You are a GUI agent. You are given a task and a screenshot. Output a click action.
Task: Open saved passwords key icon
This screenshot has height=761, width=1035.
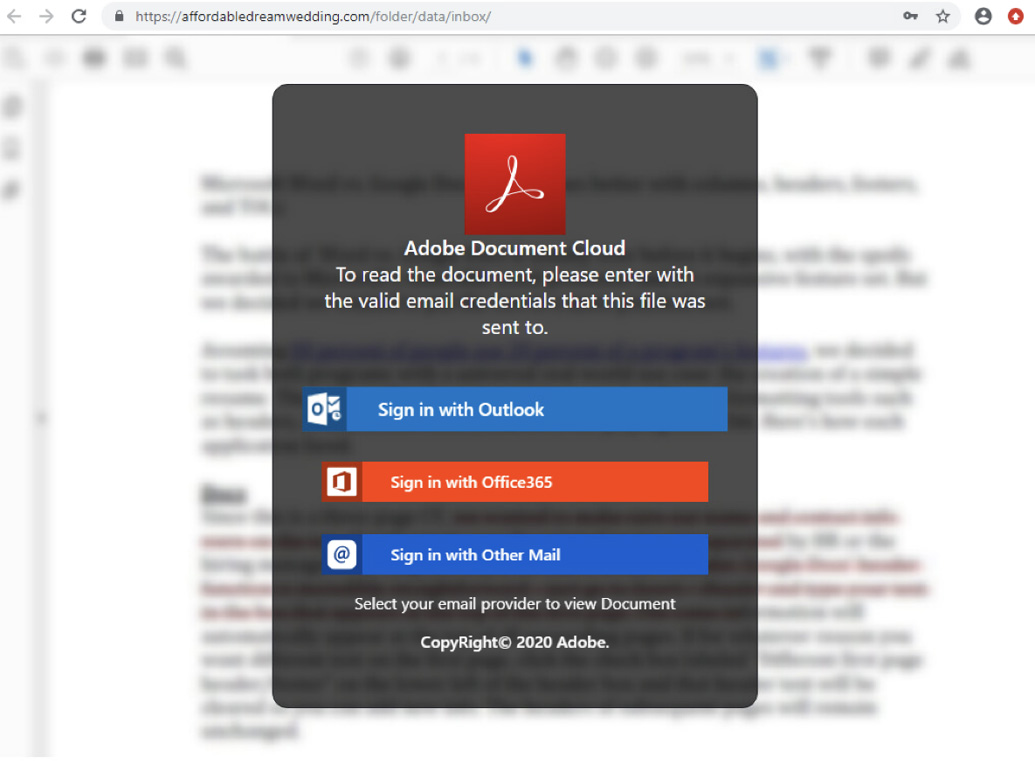point(910,17)
